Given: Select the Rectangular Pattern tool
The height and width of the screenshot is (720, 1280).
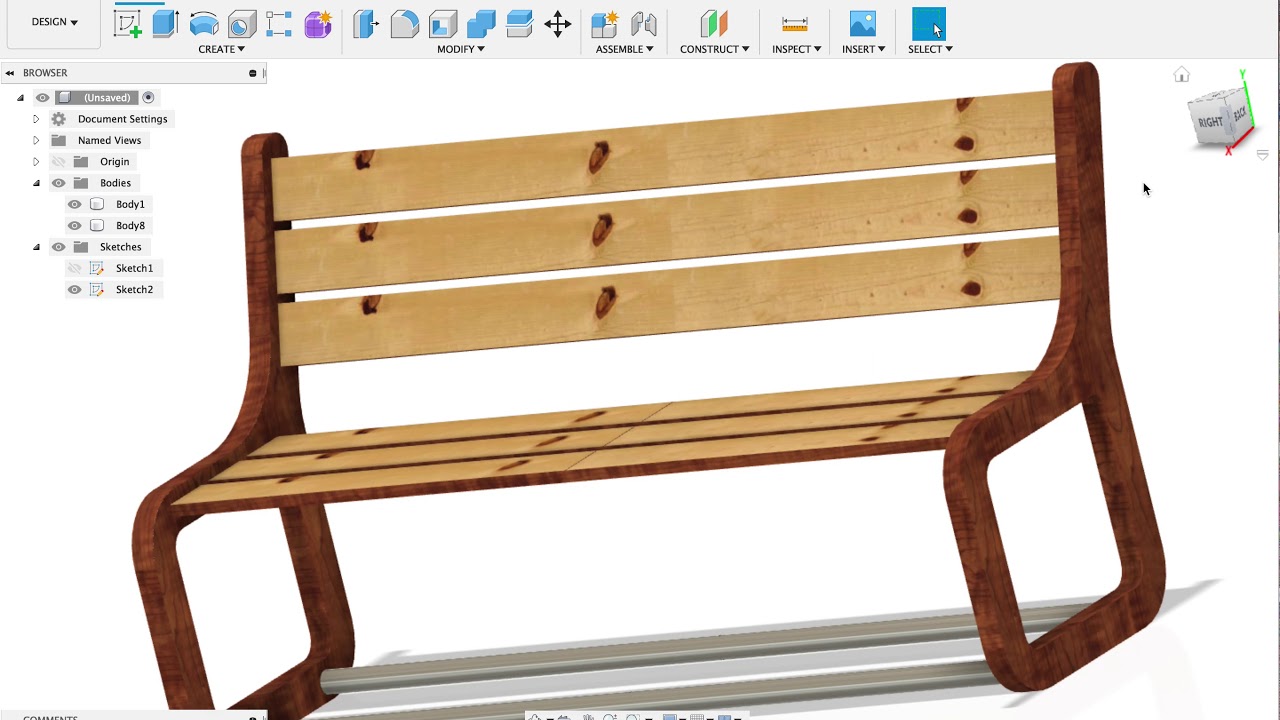Looking at the screenshot, I should point(280,24).
